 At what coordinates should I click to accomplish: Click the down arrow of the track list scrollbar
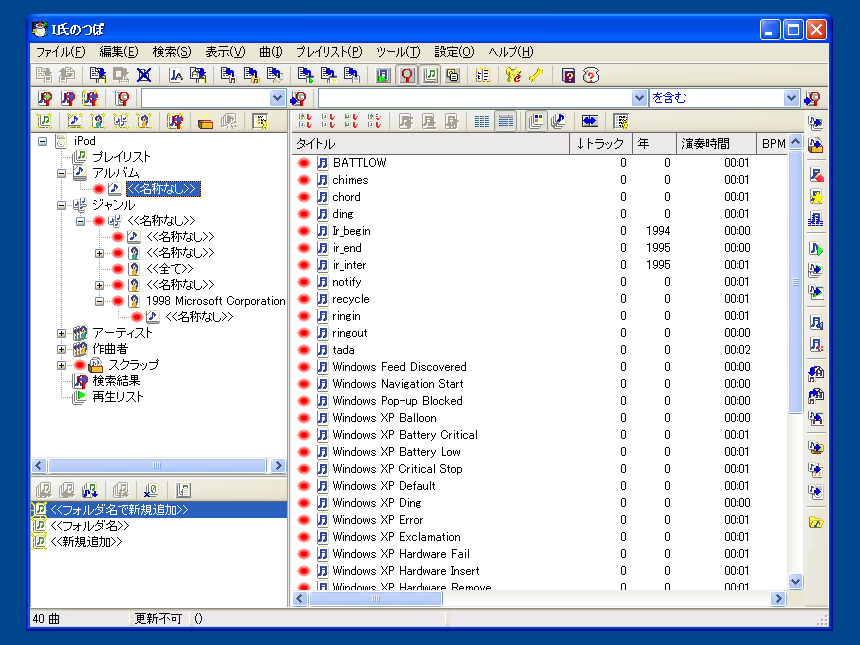795,581
